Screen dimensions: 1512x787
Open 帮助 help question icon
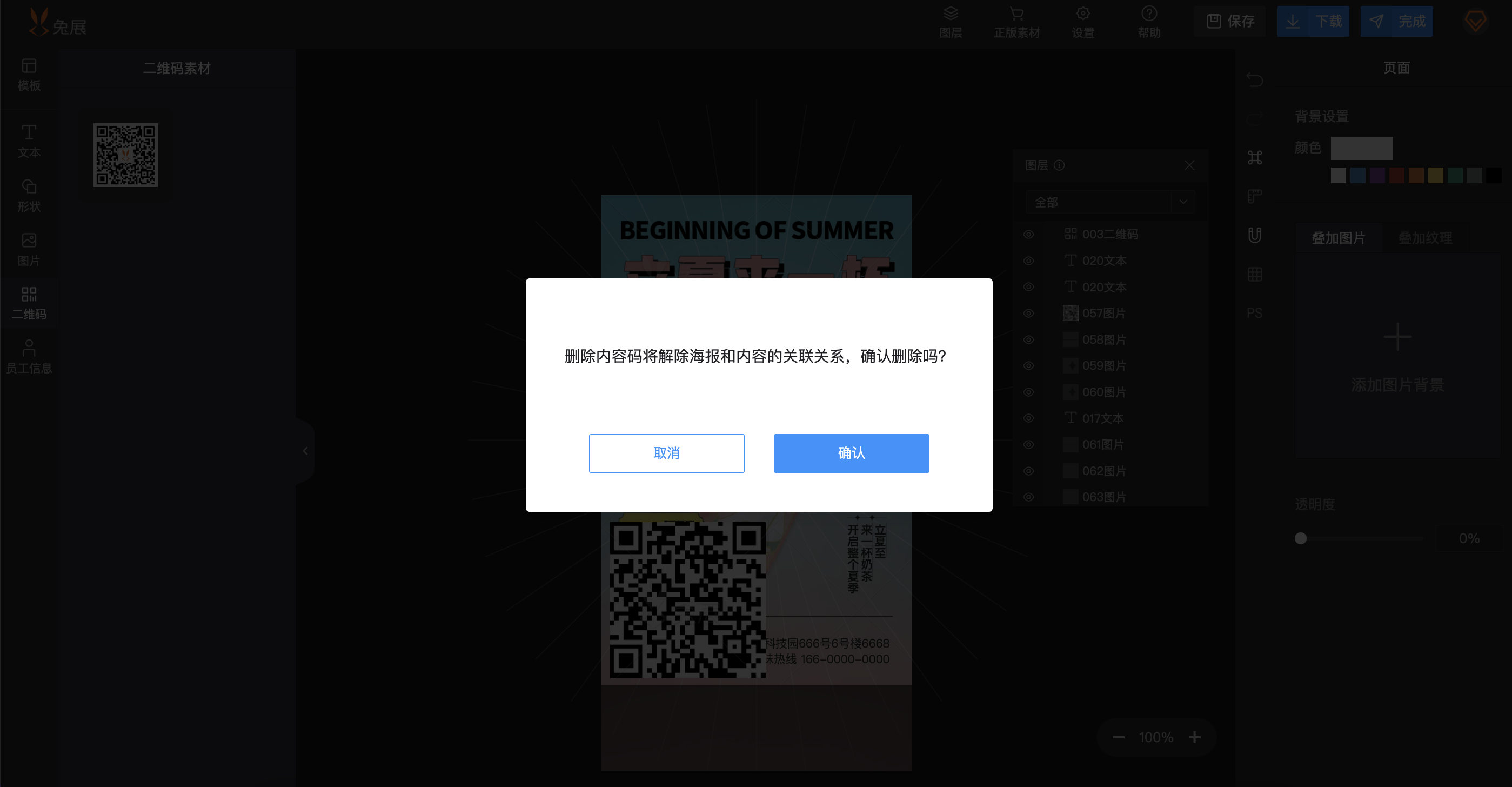[x=1149, y=22]
